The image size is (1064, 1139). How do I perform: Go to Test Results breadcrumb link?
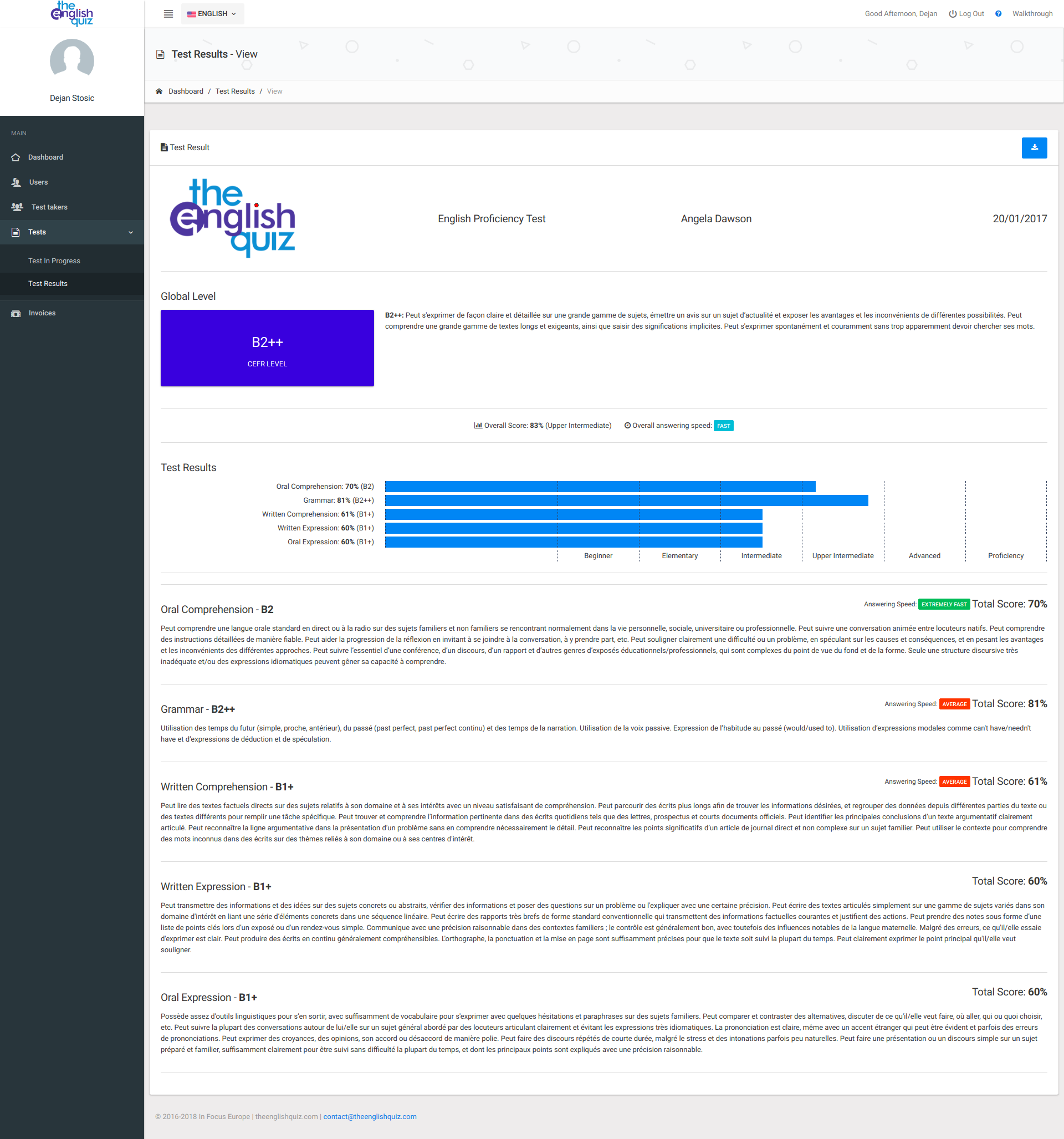[x=235, y=91]
